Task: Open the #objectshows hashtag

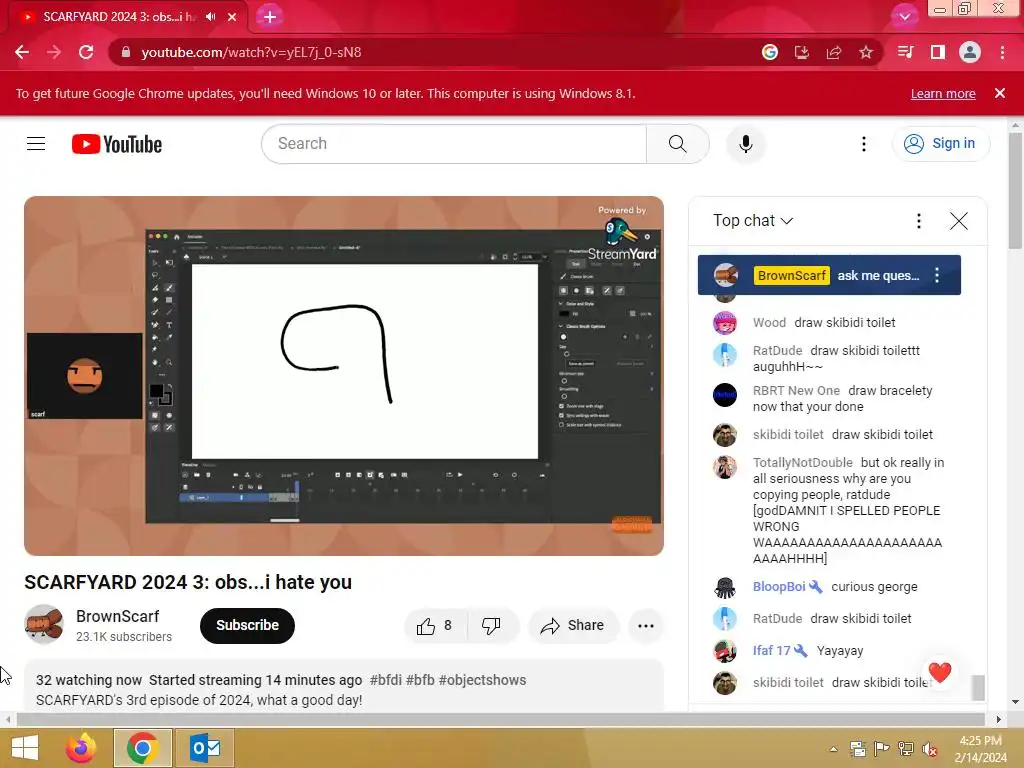Action: coord(482,680)
